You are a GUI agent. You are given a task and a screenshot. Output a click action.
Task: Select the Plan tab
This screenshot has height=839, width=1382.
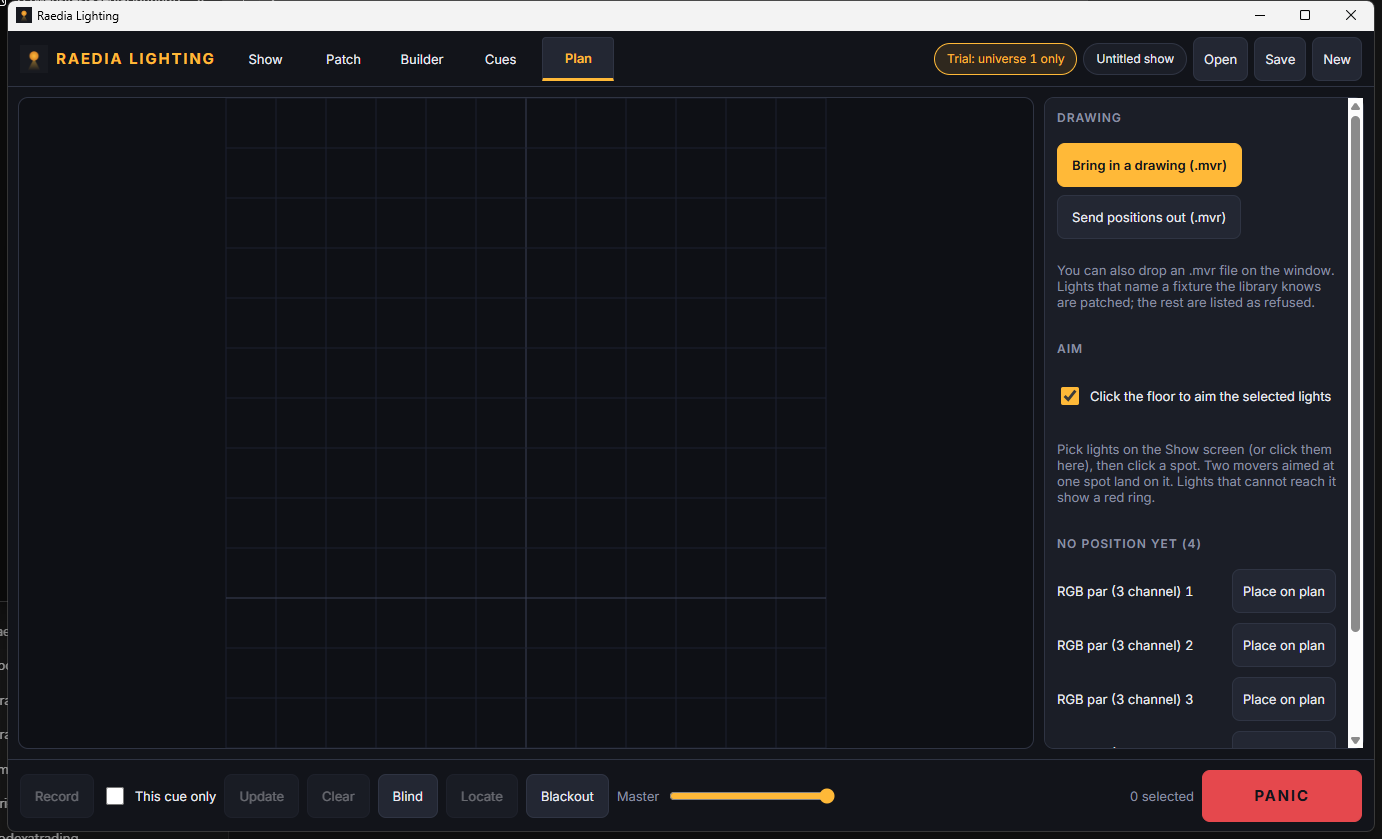578,59
